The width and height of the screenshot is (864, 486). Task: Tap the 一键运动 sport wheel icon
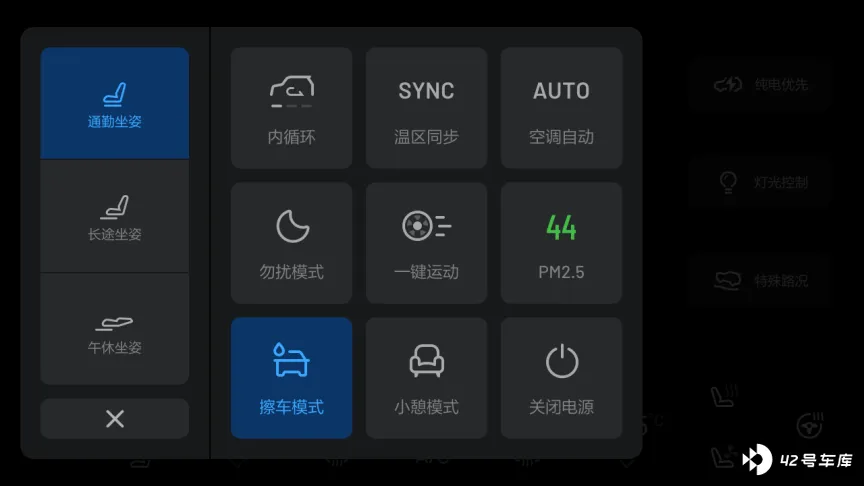[426, 243]
